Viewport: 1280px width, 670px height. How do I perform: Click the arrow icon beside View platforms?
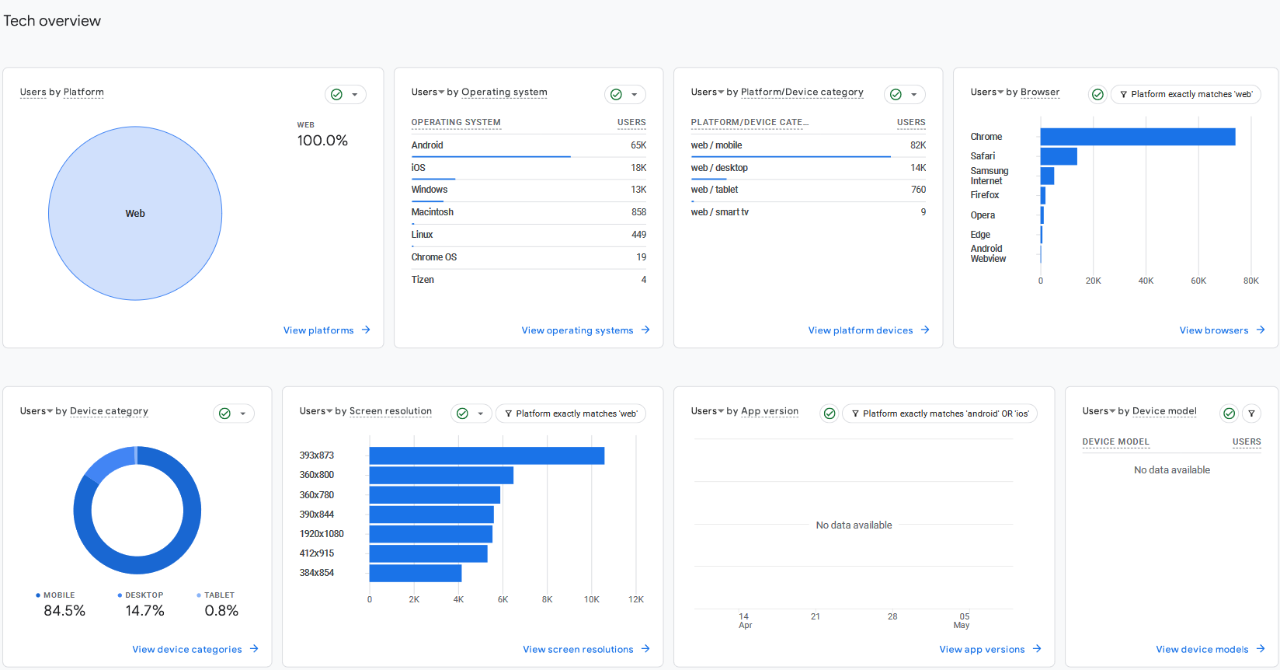tap(366, 330)
